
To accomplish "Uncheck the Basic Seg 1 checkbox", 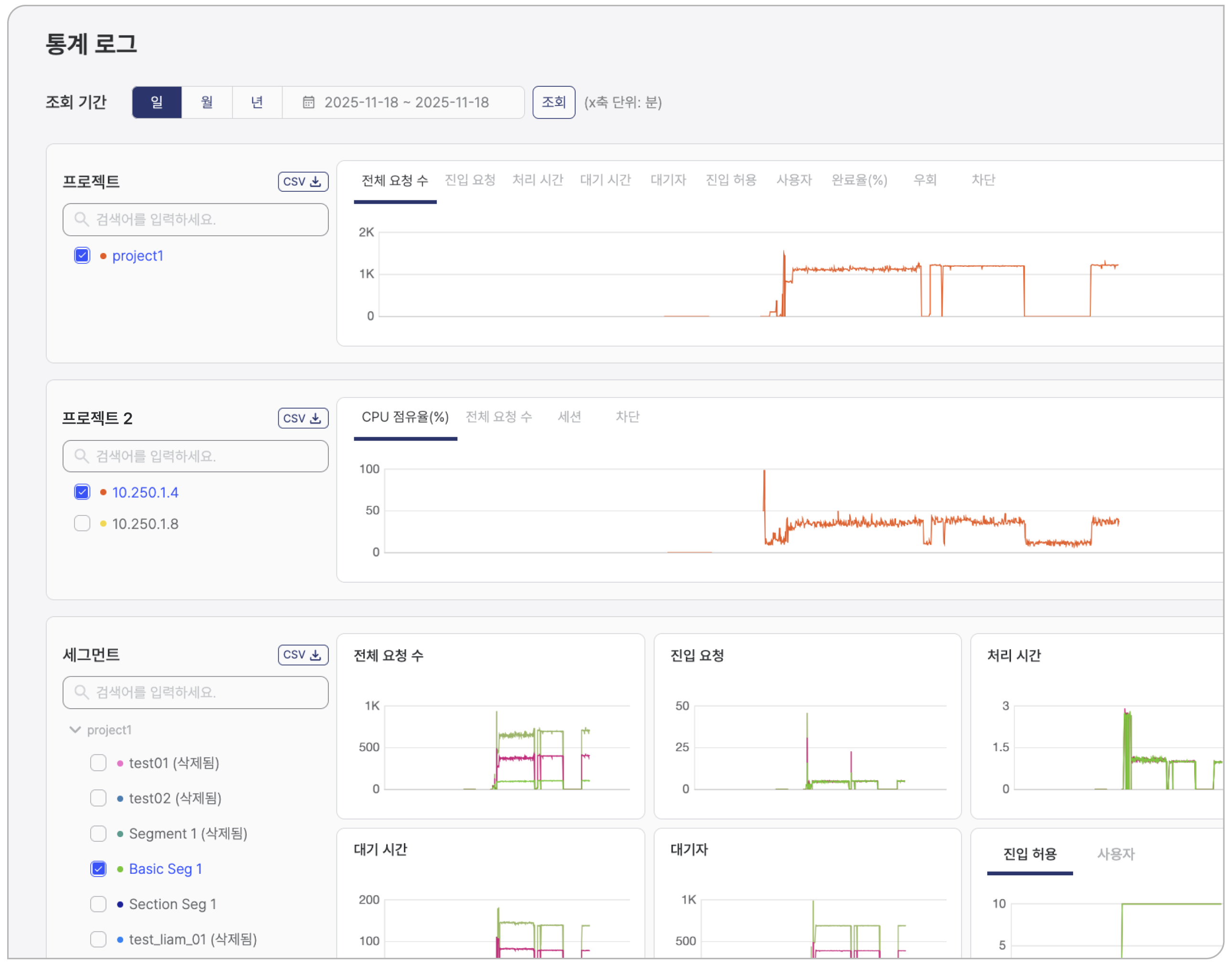I will [x=98, y=869].
